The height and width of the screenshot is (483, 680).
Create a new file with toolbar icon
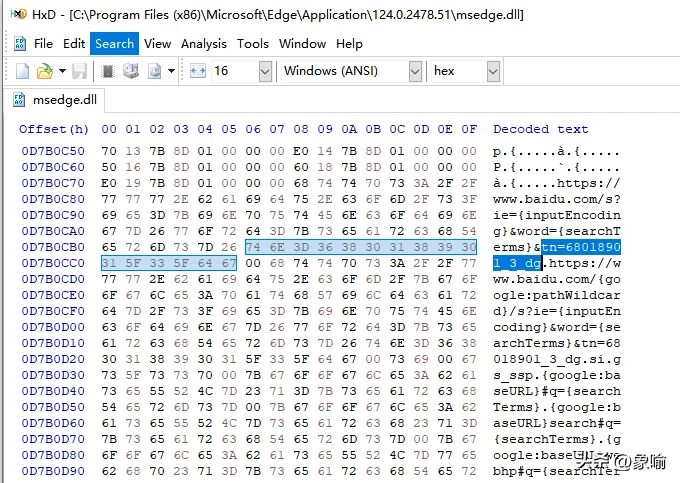(22, 71)
